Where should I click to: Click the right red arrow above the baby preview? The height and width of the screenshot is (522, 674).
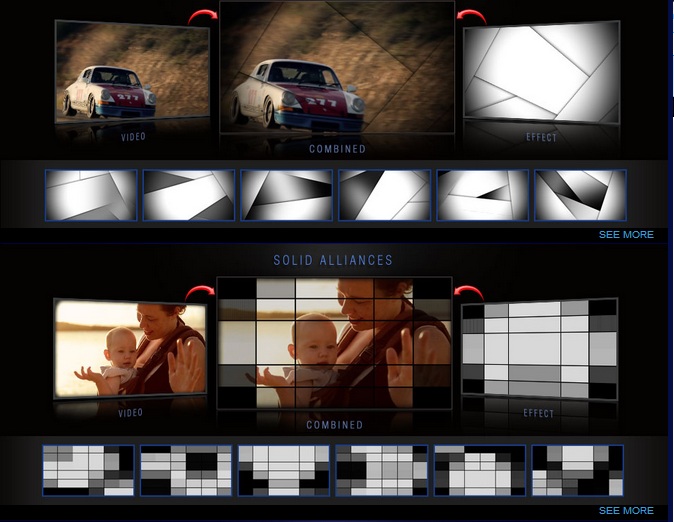pos(468,293)
